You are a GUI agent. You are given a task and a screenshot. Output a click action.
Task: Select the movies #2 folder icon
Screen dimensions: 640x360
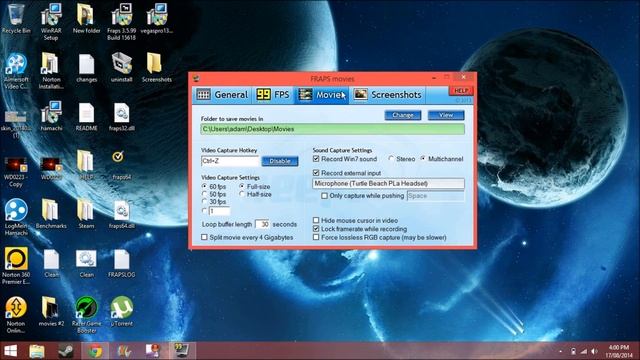[51, 312]
